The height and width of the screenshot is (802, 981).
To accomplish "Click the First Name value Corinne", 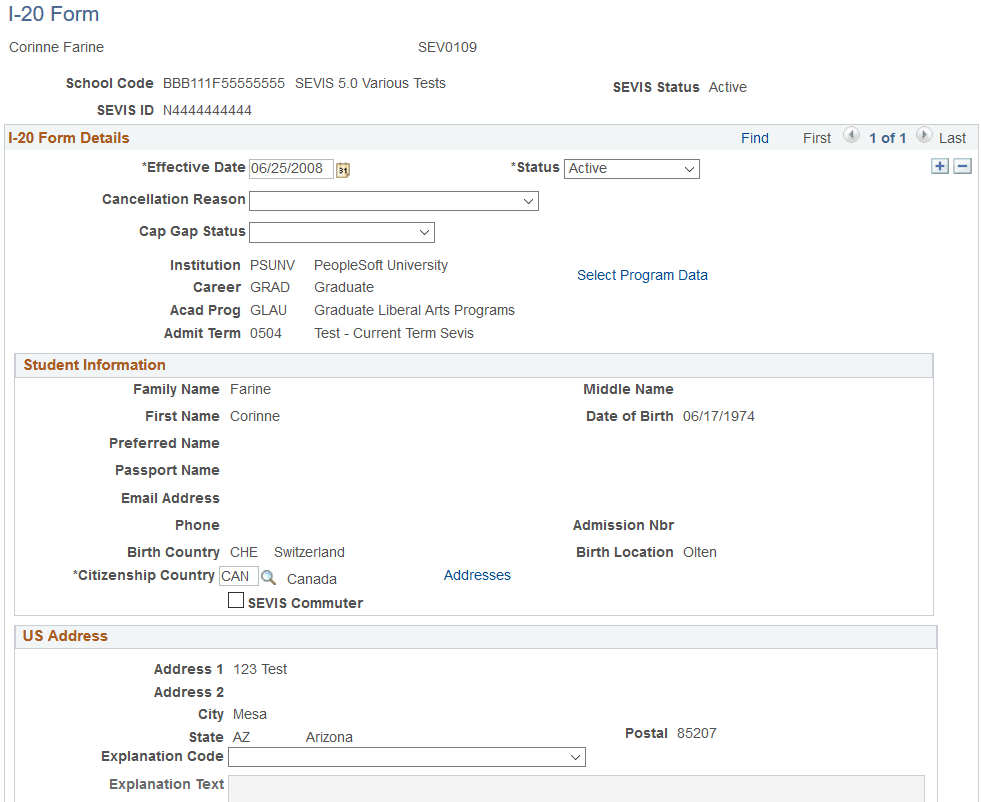I will point(255,417).
